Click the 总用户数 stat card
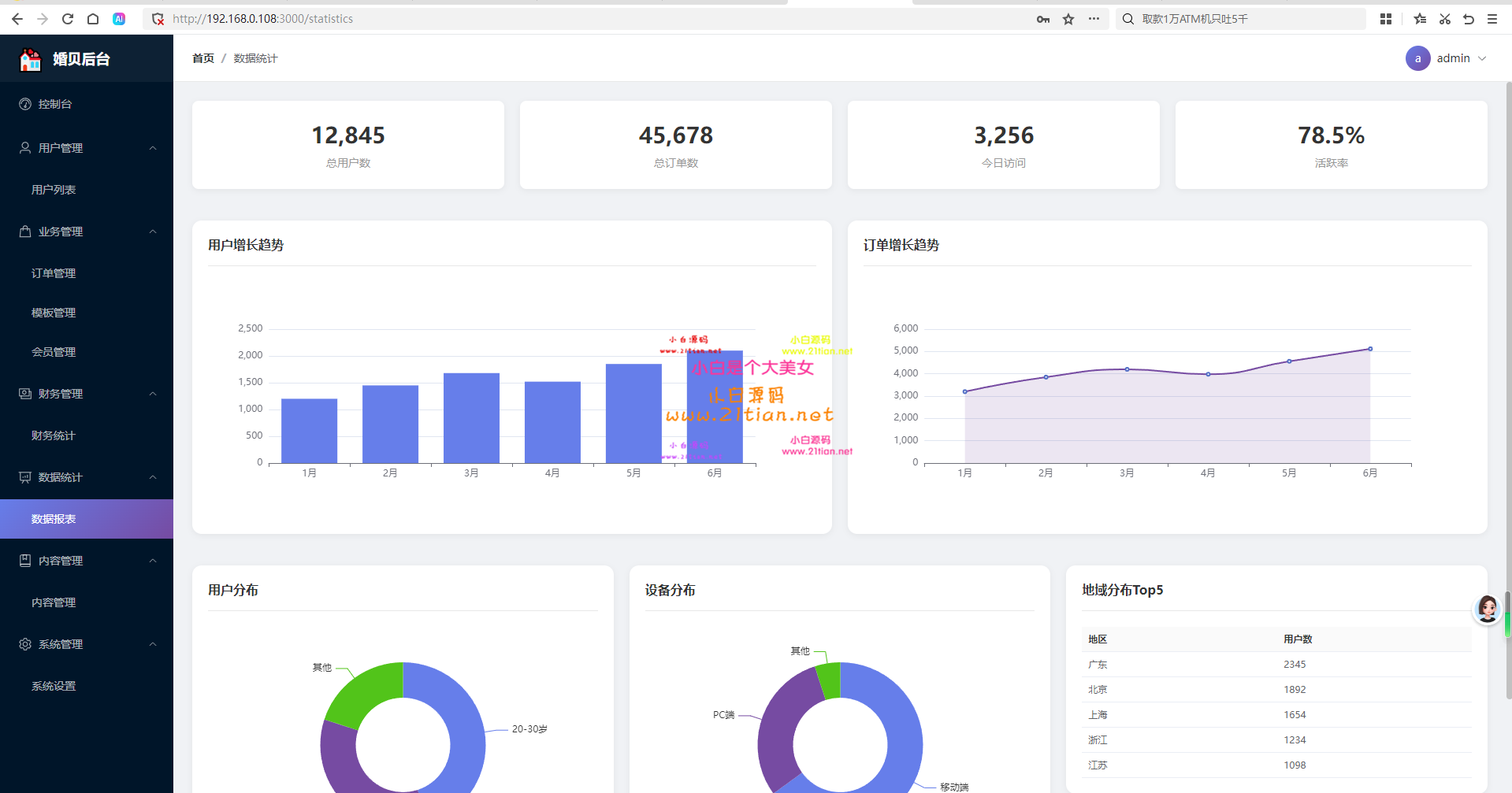 [348, 145]
